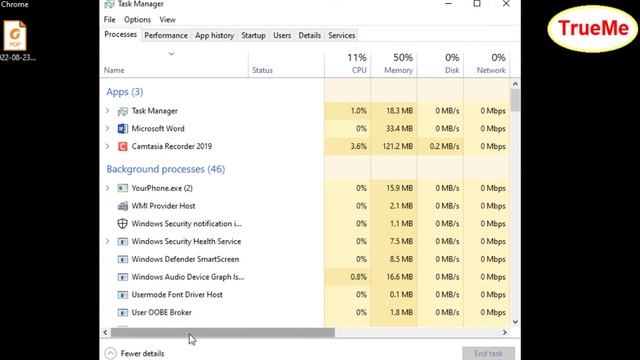Open the PDF file on the desktop
Screen dimensions: 640x360
coord(15,36)
